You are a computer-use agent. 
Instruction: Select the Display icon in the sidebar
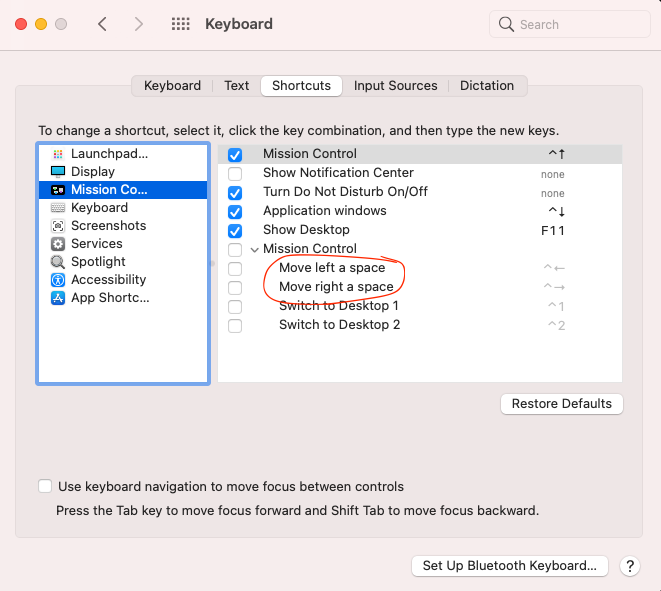[58, 172]
